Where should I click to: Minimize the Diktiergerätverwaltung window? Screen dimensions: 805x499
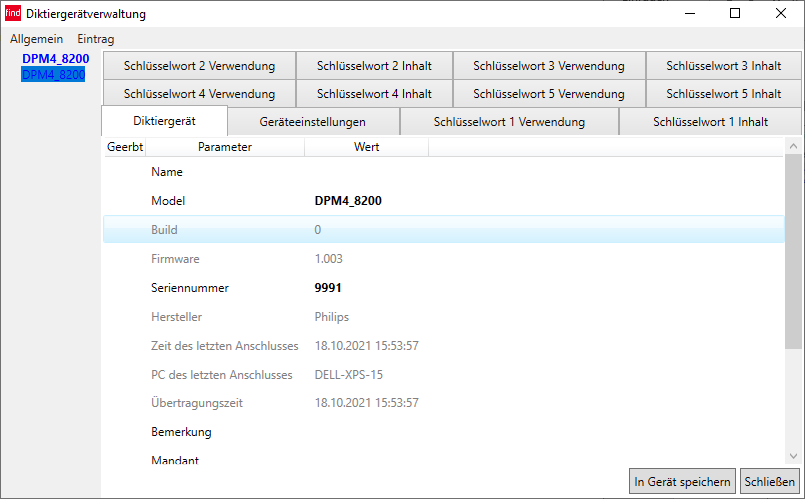[690, 13]
